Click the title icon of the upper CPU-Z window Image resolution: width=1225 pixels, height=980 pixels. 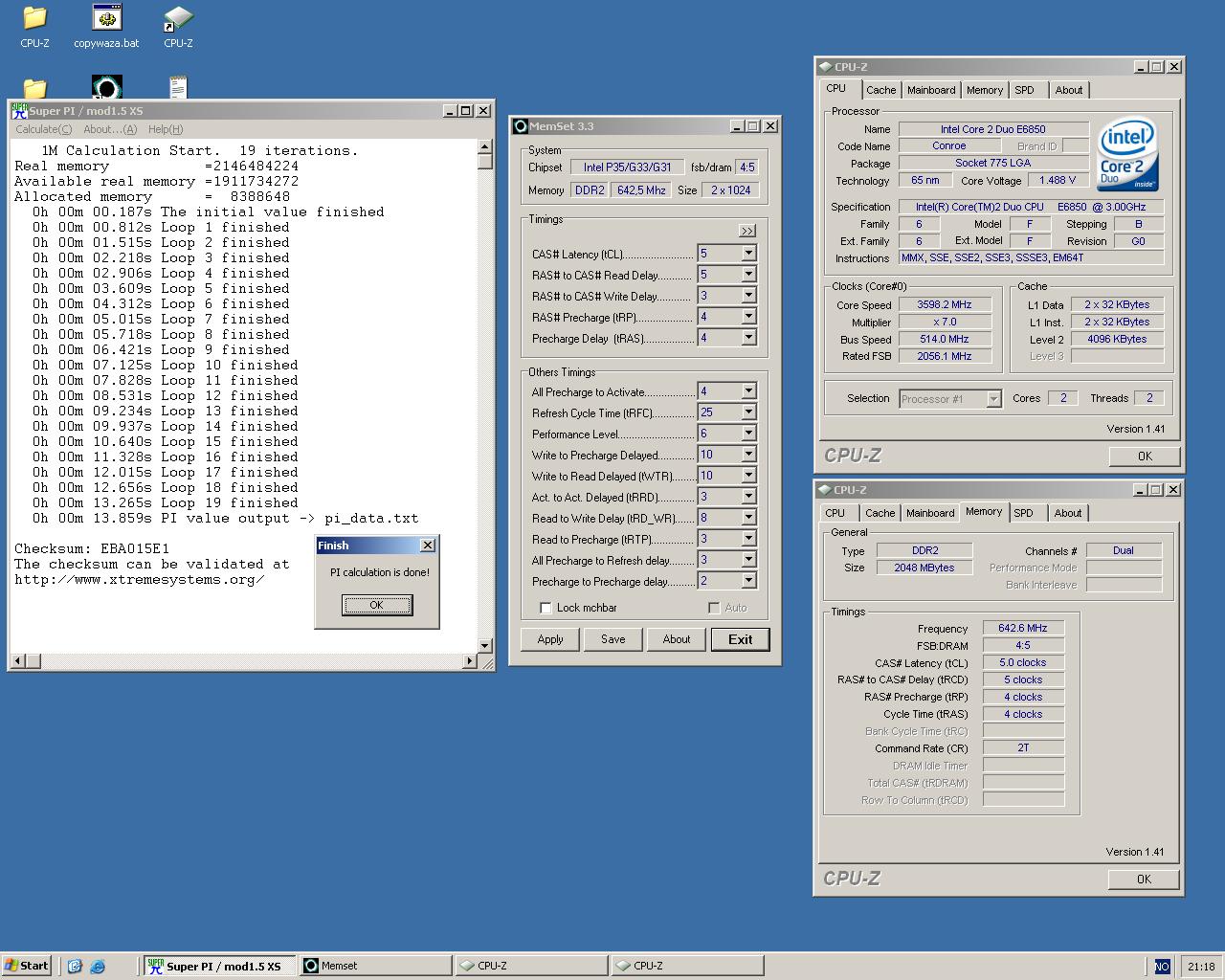[x=825, y=67]
